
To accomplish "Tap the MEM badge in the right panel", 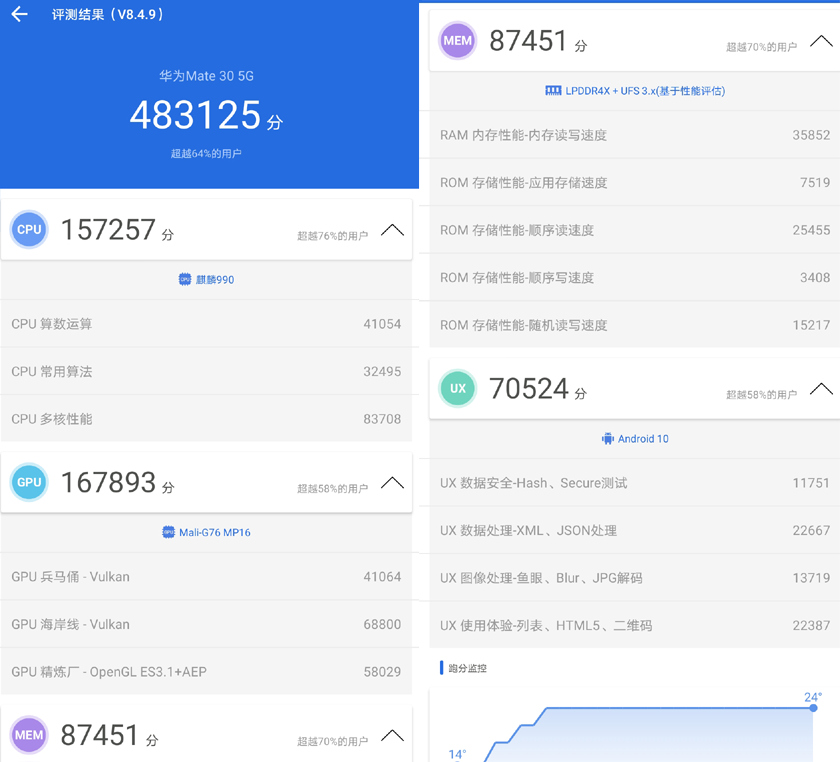I will (458, 41).
